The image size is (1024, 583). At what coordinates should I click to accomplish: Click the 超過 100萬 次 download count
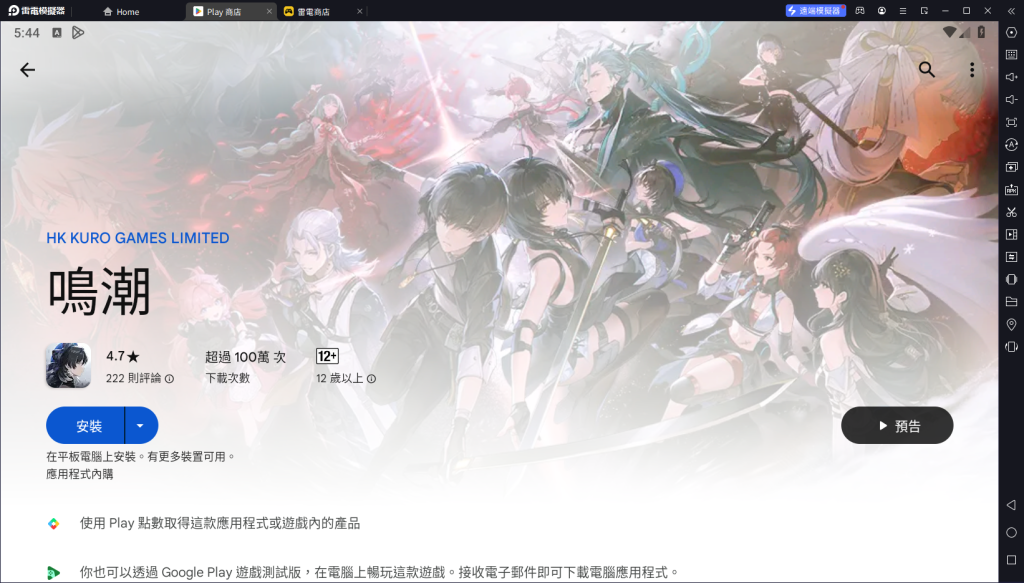(246, 357)
